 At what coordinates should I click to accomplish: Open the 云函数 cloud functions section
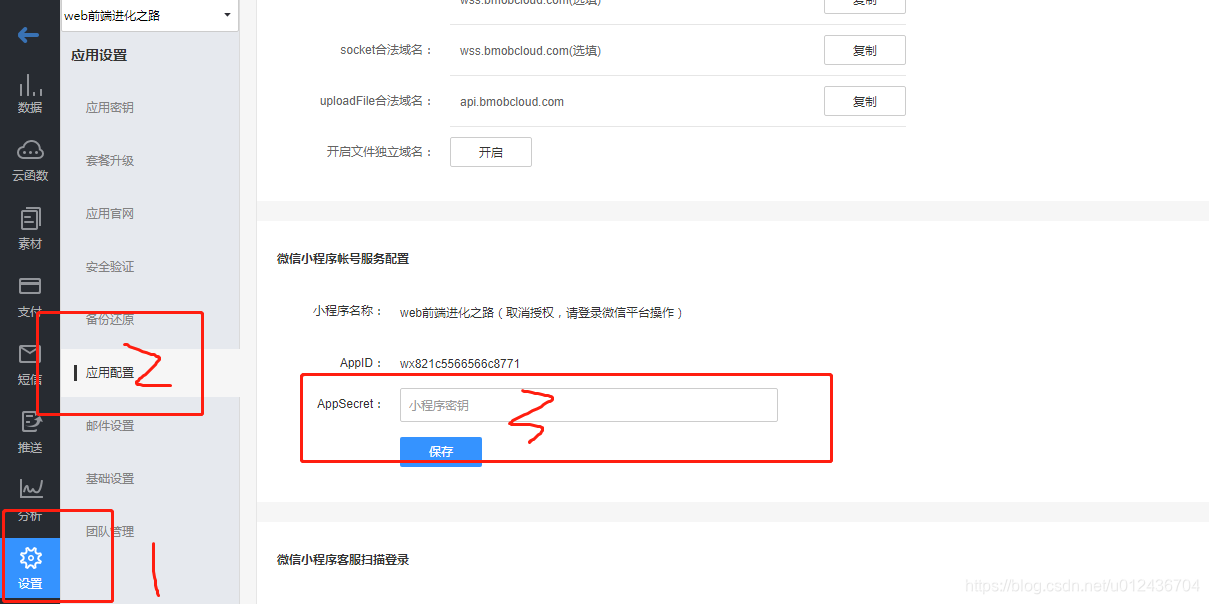30,161
